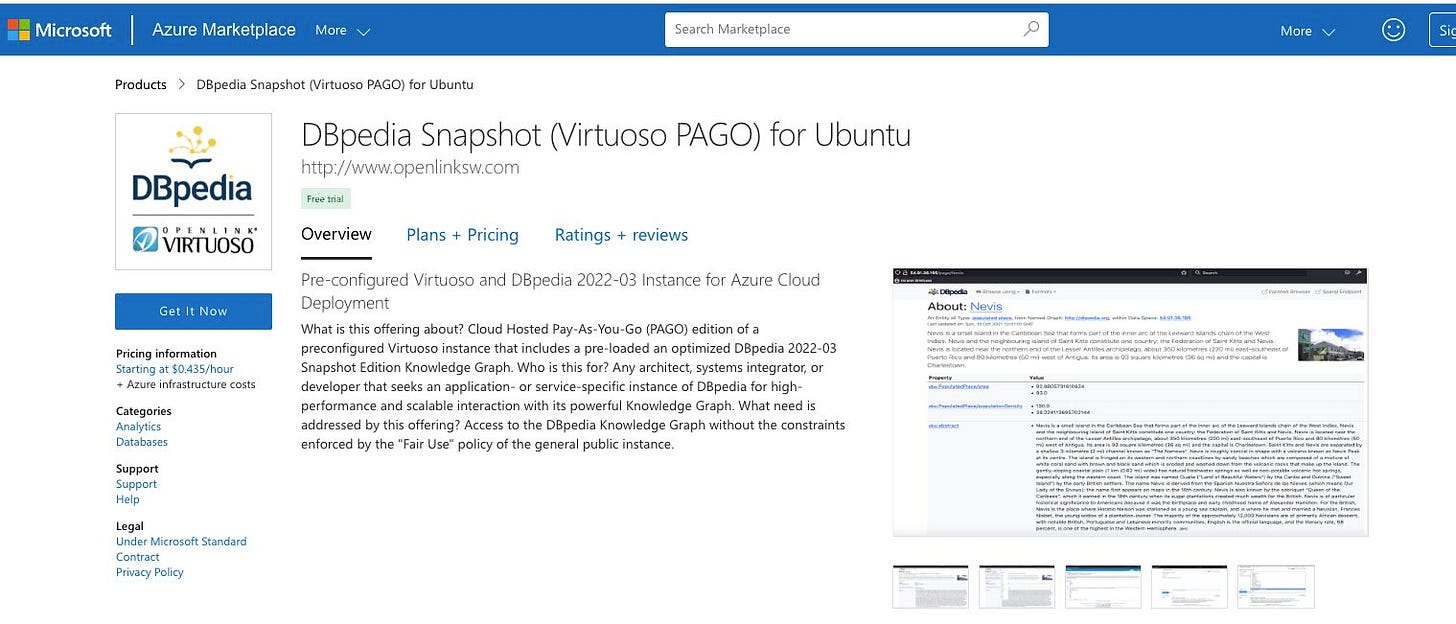The height and width of the screenshot is (624, 1456).
Task: Click the Products breadcrumb link
Action: 140,84
